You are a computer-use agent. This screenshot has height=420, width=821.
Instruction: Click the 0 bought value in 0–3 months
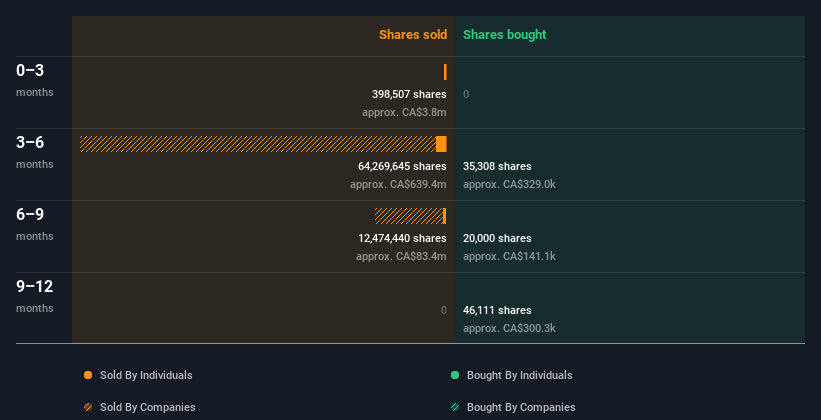click(x=466, y=94)
